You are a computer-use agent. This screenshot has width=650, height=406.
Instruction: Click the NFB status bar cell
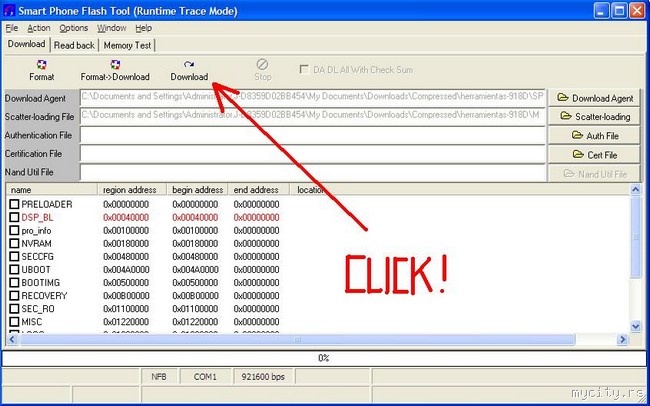[x=159, y=377]
